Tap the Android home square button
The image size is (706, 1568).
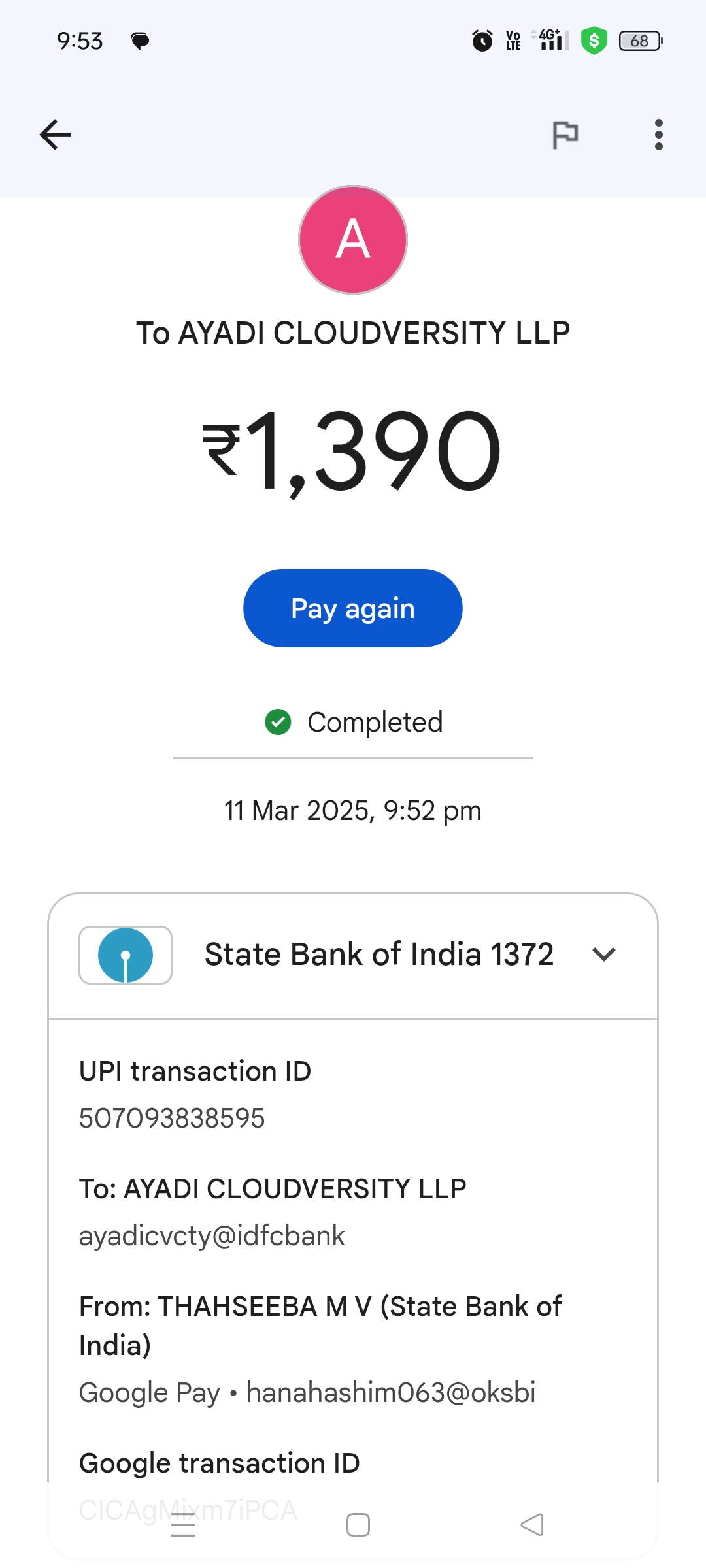(x=358, y=1525)
